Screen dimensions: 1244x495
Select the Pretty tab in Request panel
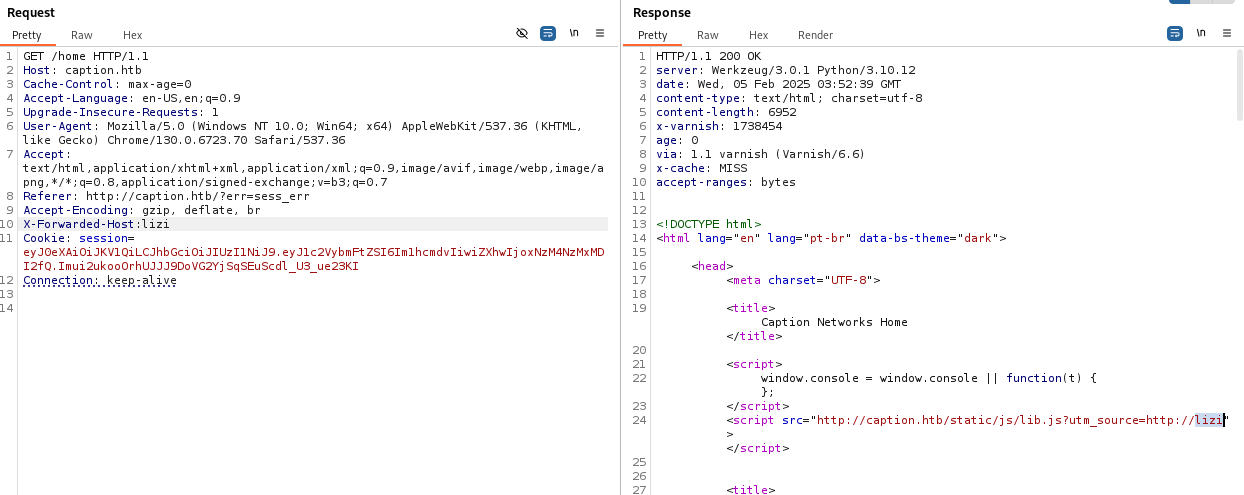(x=27, y=35)
